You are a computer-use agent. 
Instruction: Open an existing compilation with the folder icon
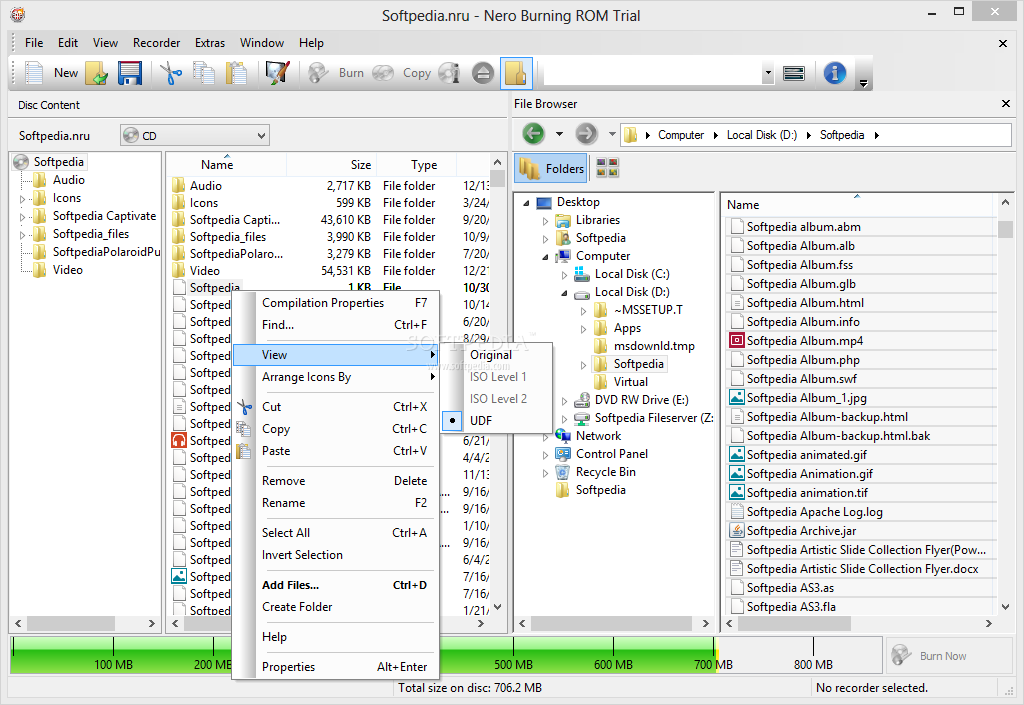coord(97,72)
